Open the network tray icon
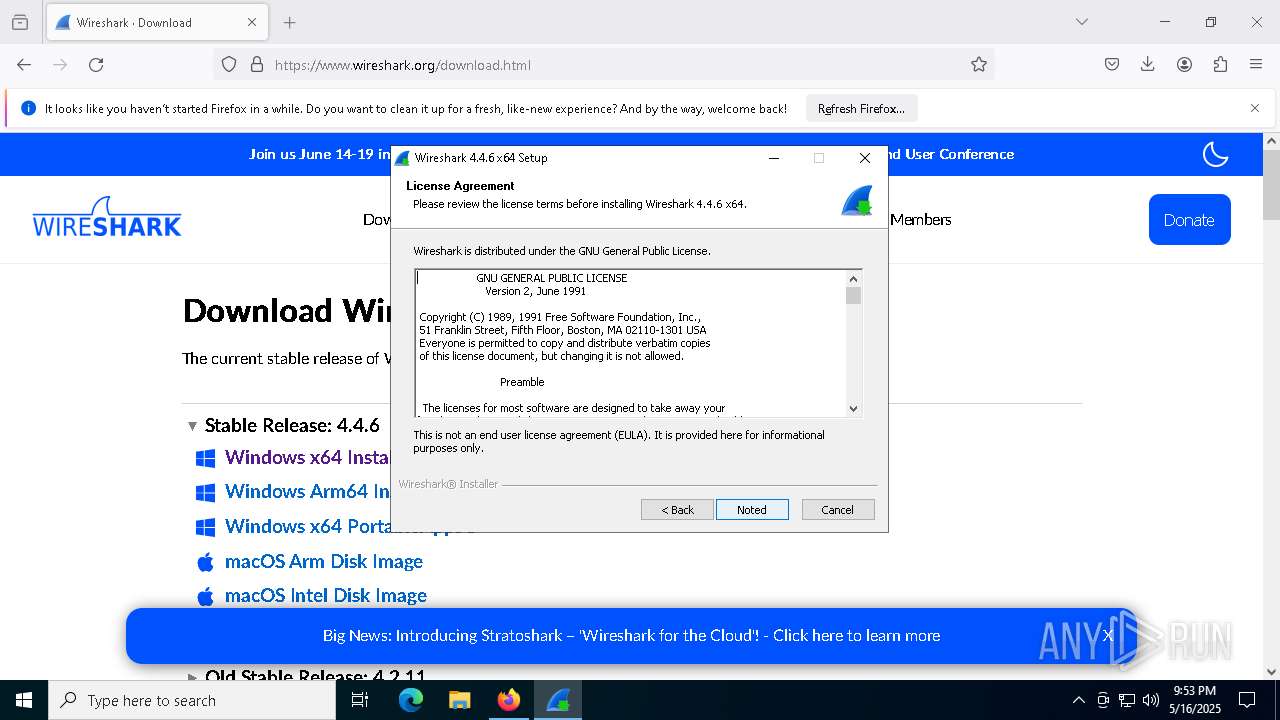 pos(1127,700)
